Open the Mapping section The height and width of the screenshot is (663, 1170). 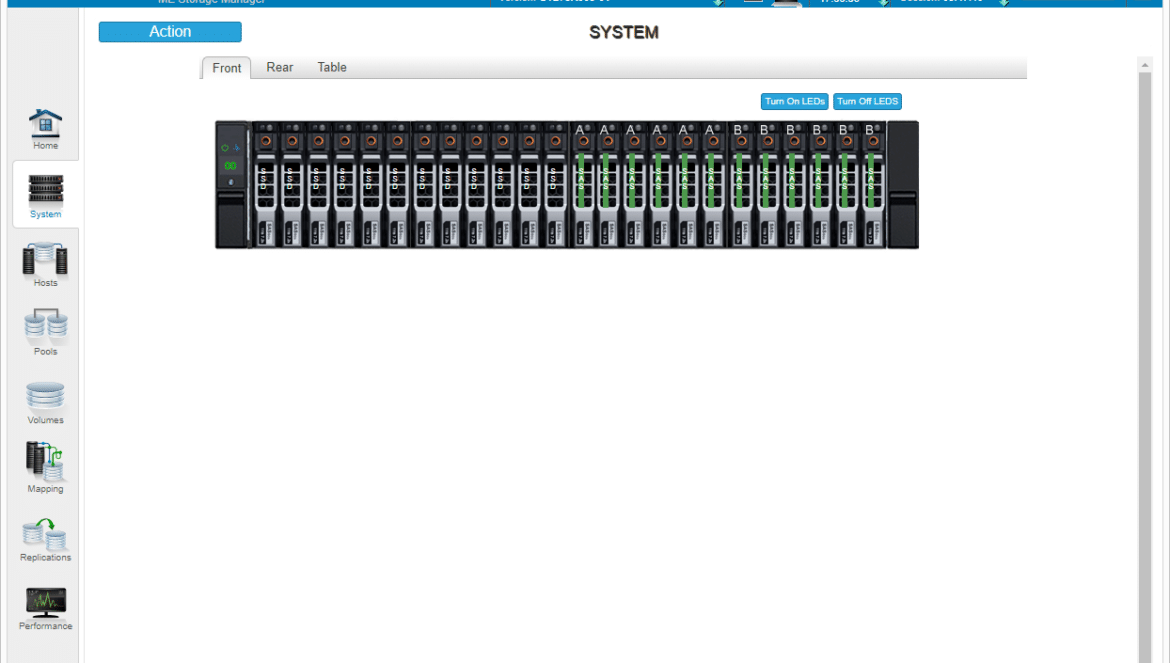pyautogui.click(x=46, y=468)
